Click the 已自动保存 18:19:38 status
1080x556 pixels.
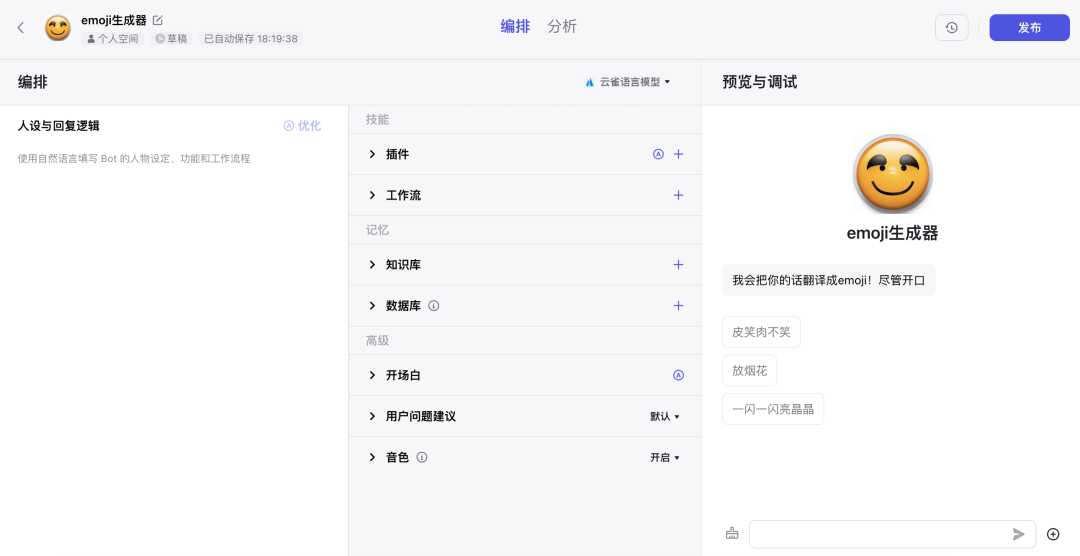click(x=251, y=39)
